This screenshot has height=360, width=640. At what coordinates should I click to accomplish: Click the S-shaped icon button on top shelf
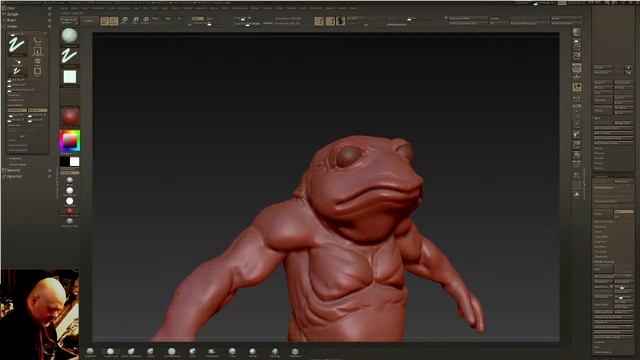click(341, 21)
